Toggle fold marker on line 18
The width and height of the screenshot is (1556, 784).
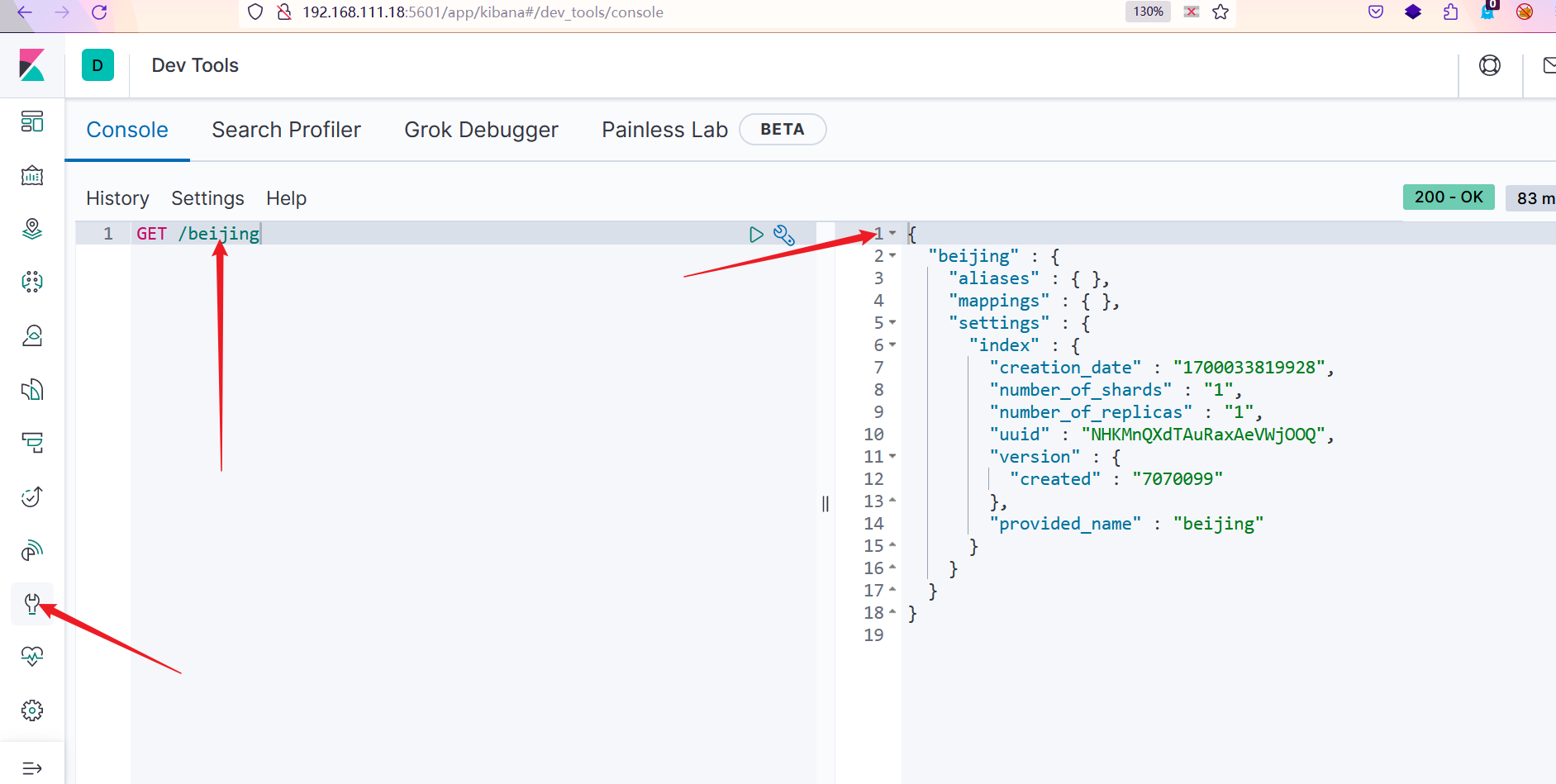(x=892, y=612)
